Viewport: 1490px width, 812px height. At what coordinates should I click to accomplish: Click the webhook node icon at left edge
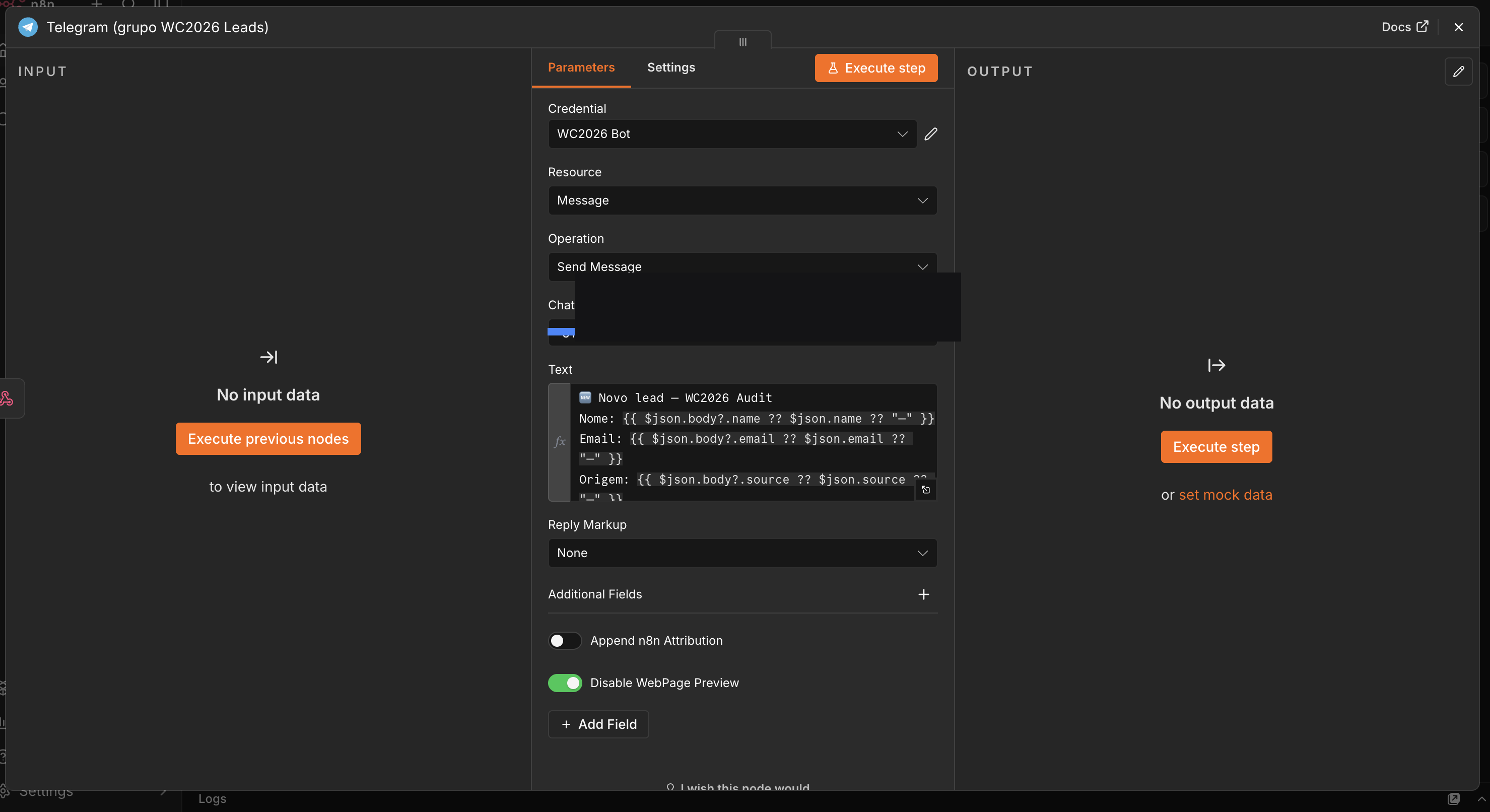tap(7, 398)
